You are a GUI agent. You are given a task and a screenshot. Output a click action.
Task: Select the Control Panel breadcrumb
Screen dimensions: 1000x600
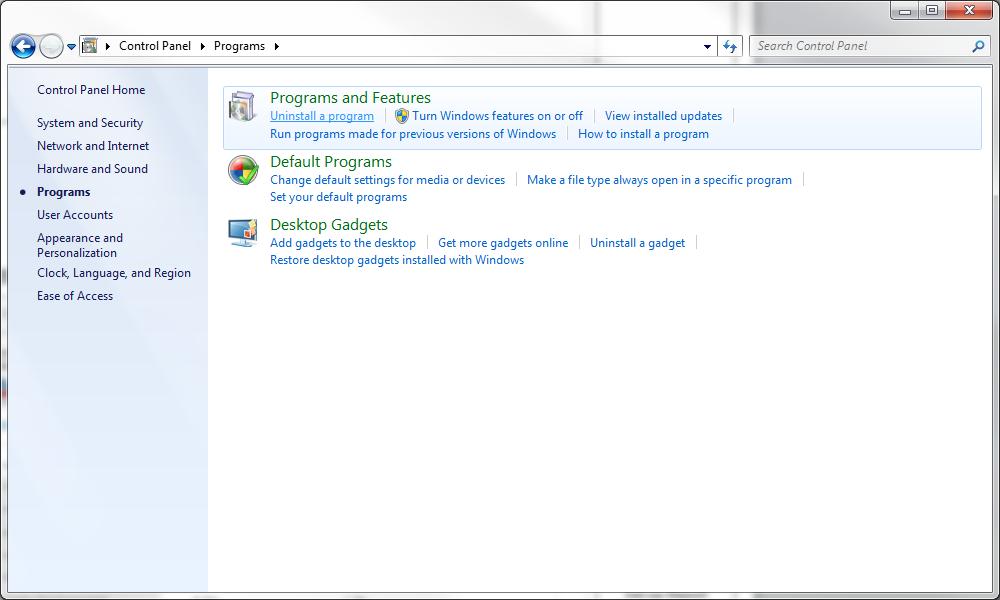click(x=155, y=46)
